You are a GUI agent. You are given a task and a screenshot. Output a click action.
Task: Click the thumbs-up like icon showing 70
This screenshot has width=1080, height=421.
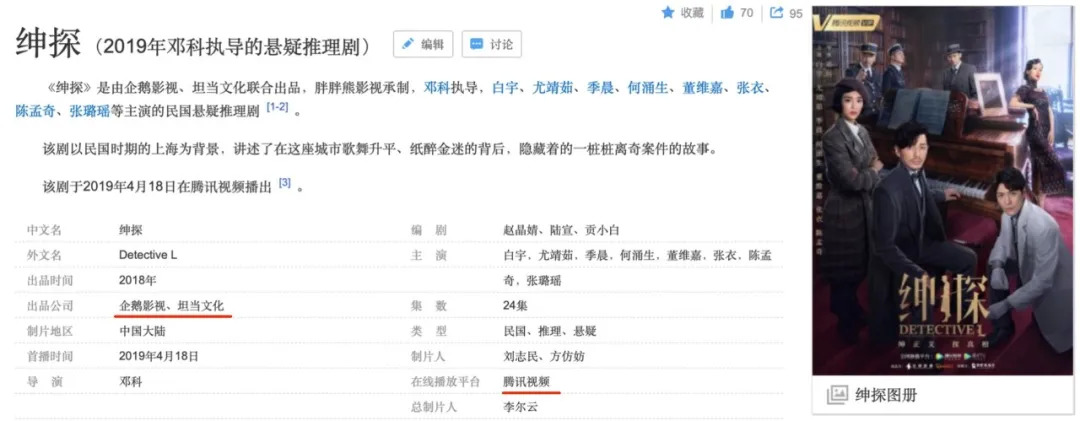coord(727,12)
